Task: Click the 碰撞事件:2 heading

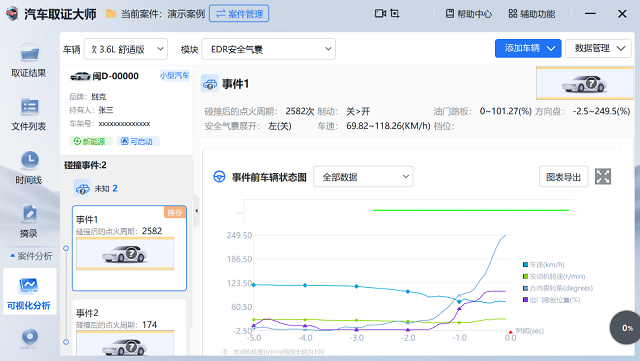Action: [85, 165]
